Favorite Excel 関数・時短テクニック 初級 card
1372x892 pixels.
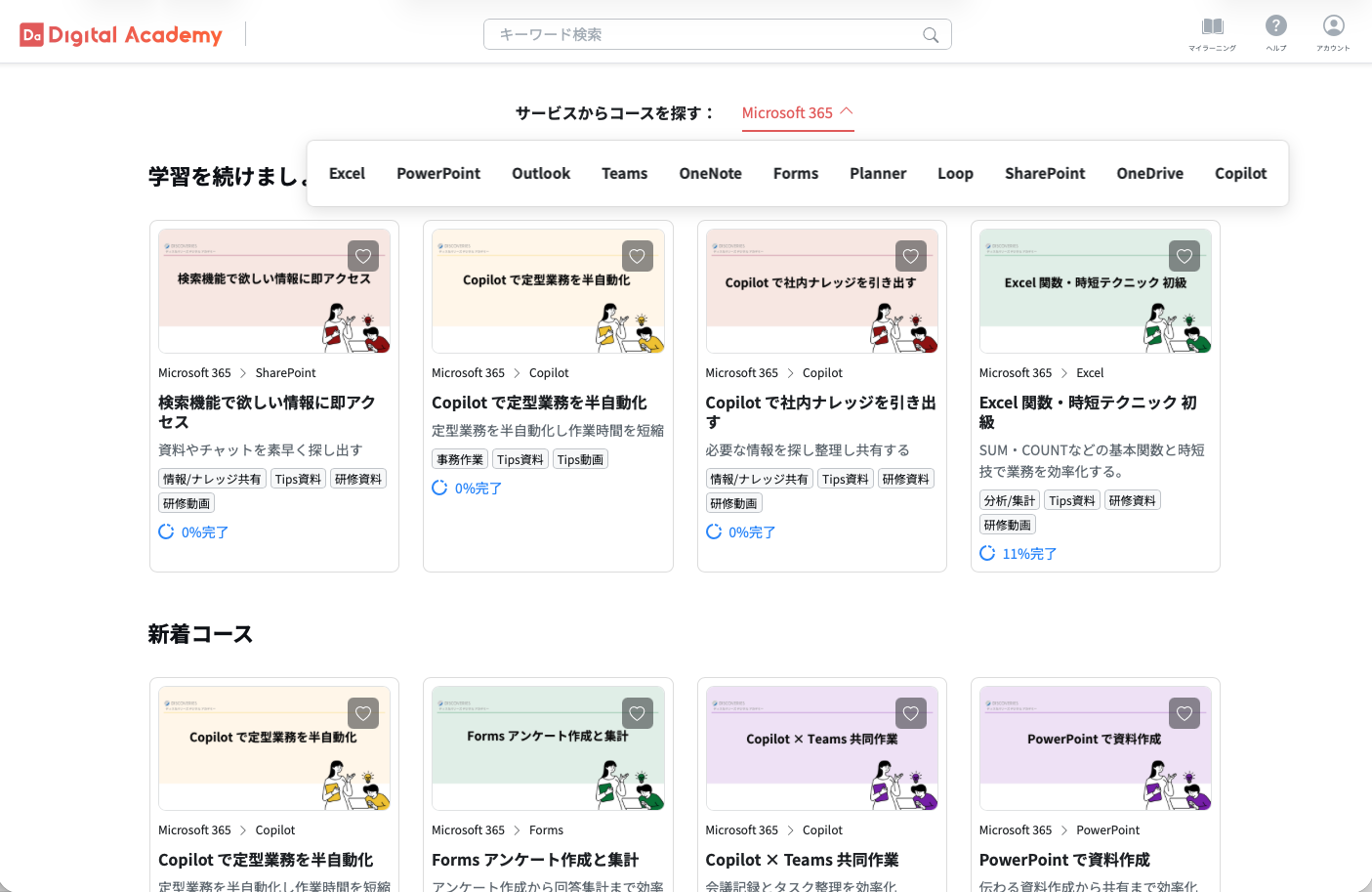coord(1185,256)
